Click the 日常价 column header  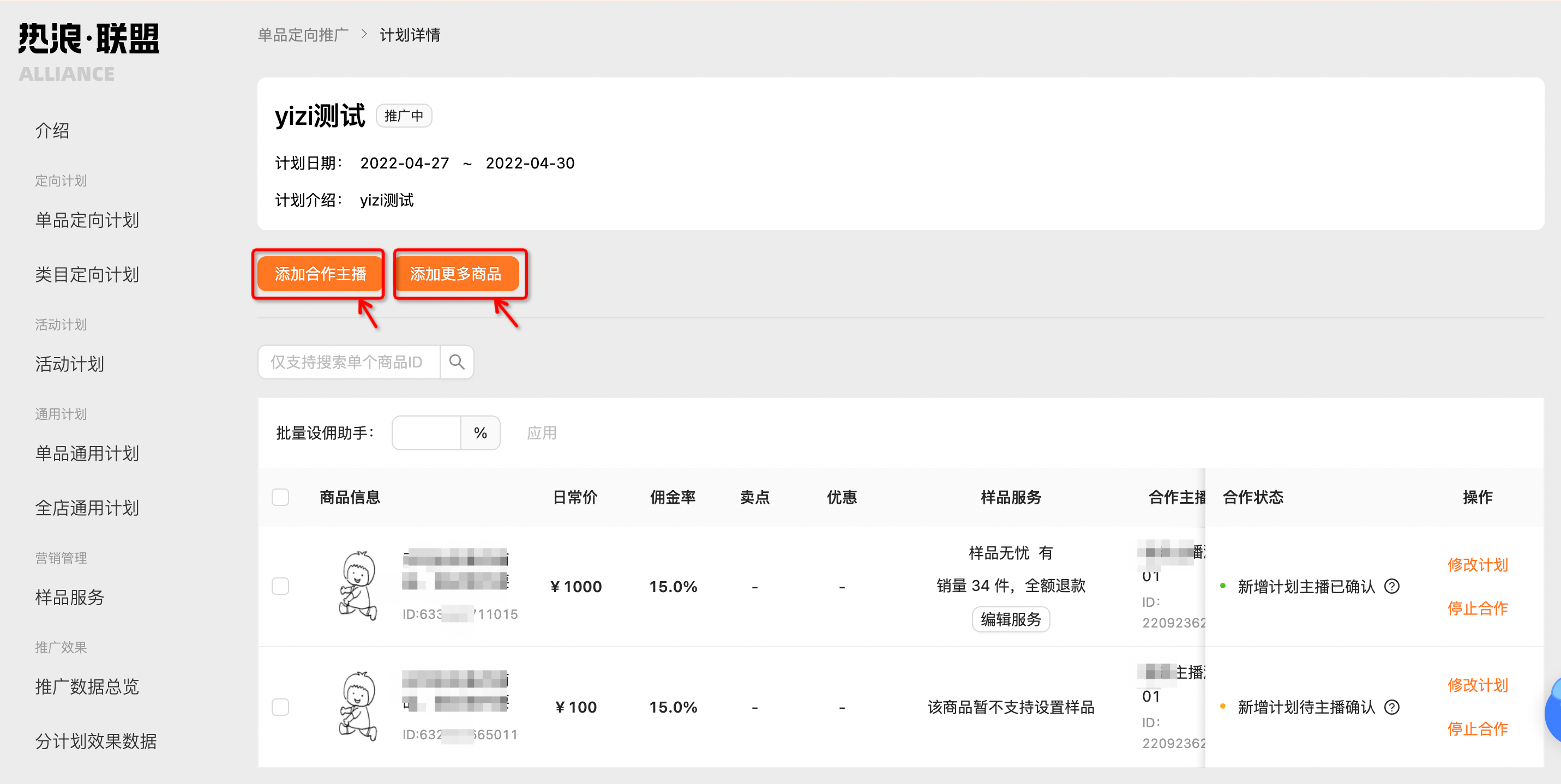coord(575,497)
